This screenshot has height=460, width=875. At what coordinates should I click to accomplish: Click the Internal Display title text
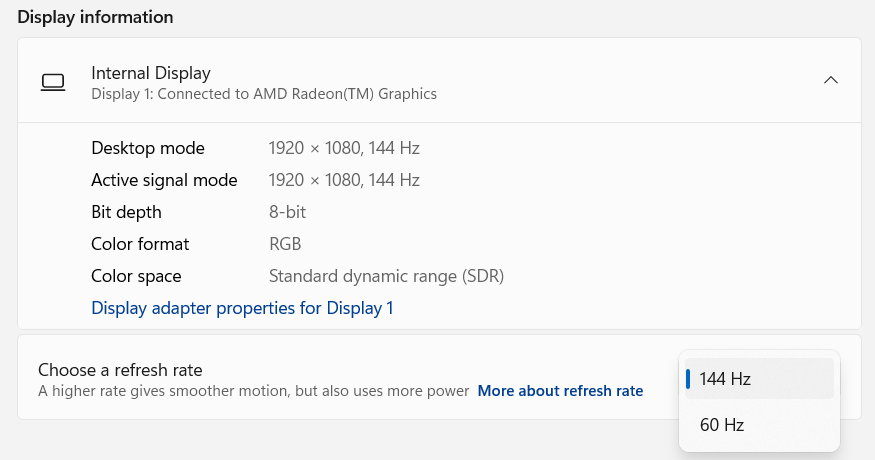pyautogui.click(x=151, y=73)
